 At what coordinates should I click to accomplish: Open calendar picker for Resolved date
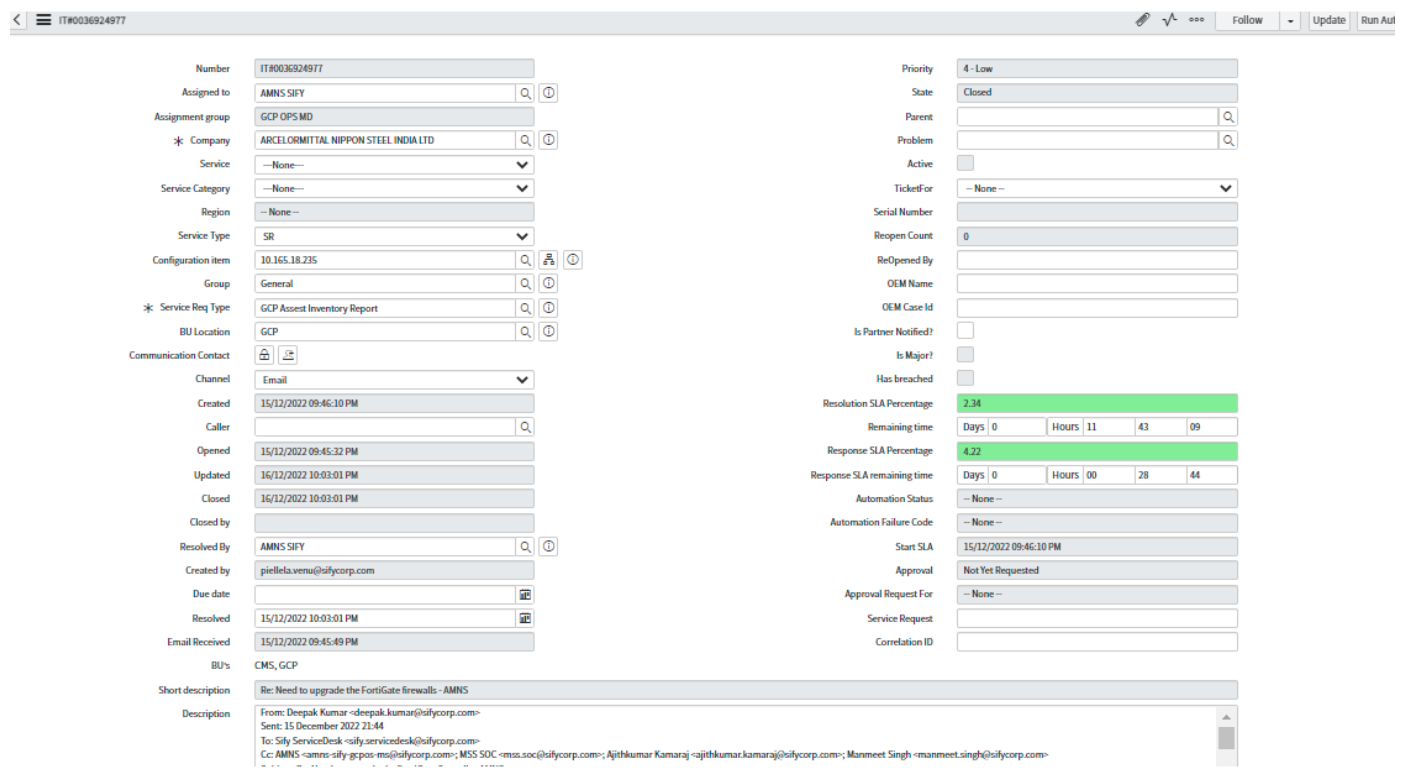point(524,618)
